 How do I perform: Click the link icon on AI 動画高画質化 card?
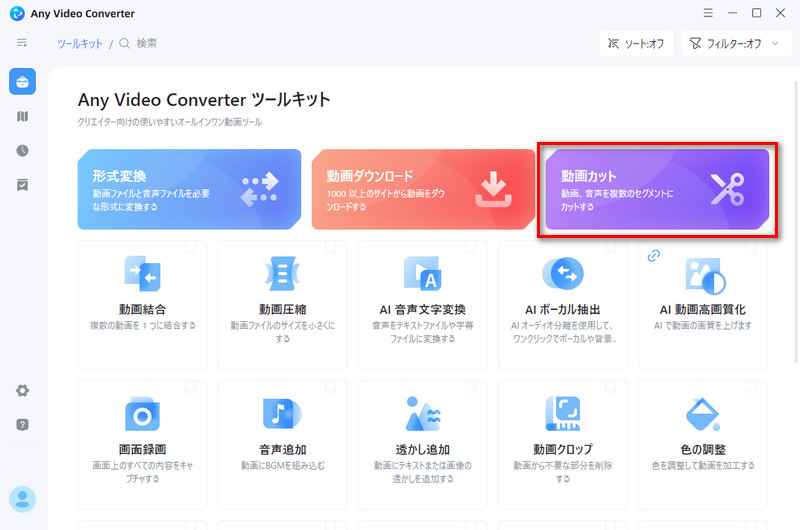[654, 256]
